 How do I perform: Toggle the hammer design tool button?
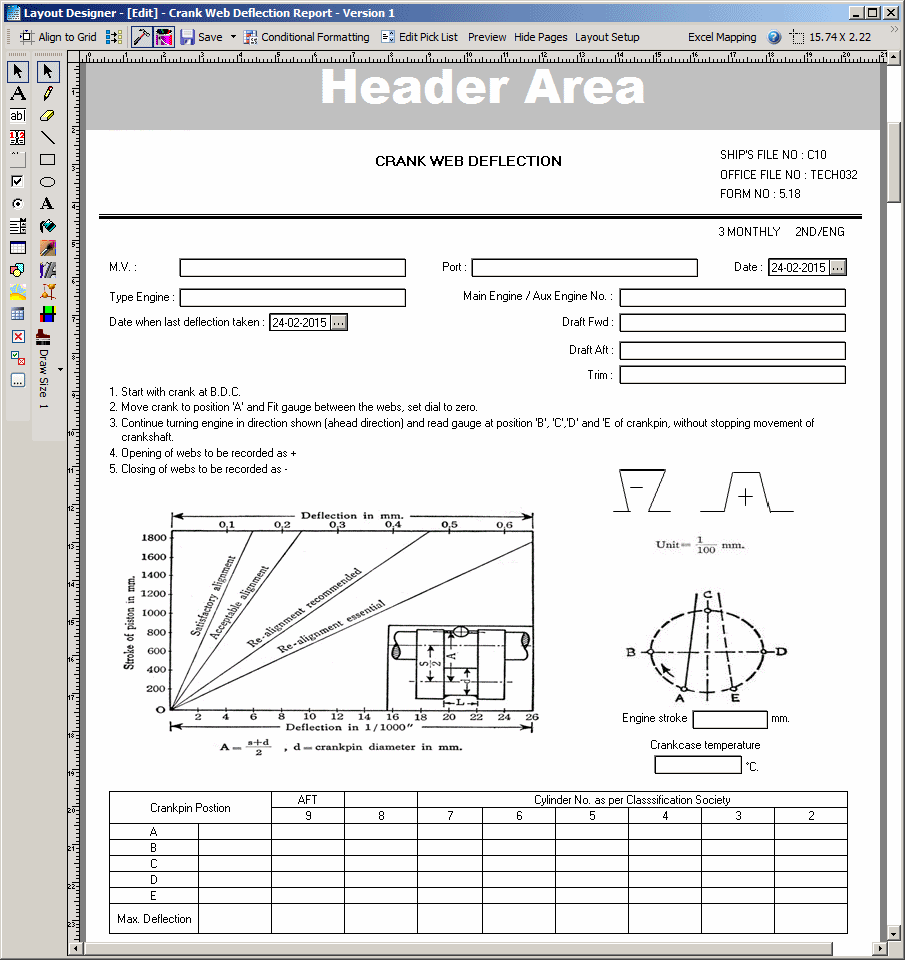tap(141, 37)
